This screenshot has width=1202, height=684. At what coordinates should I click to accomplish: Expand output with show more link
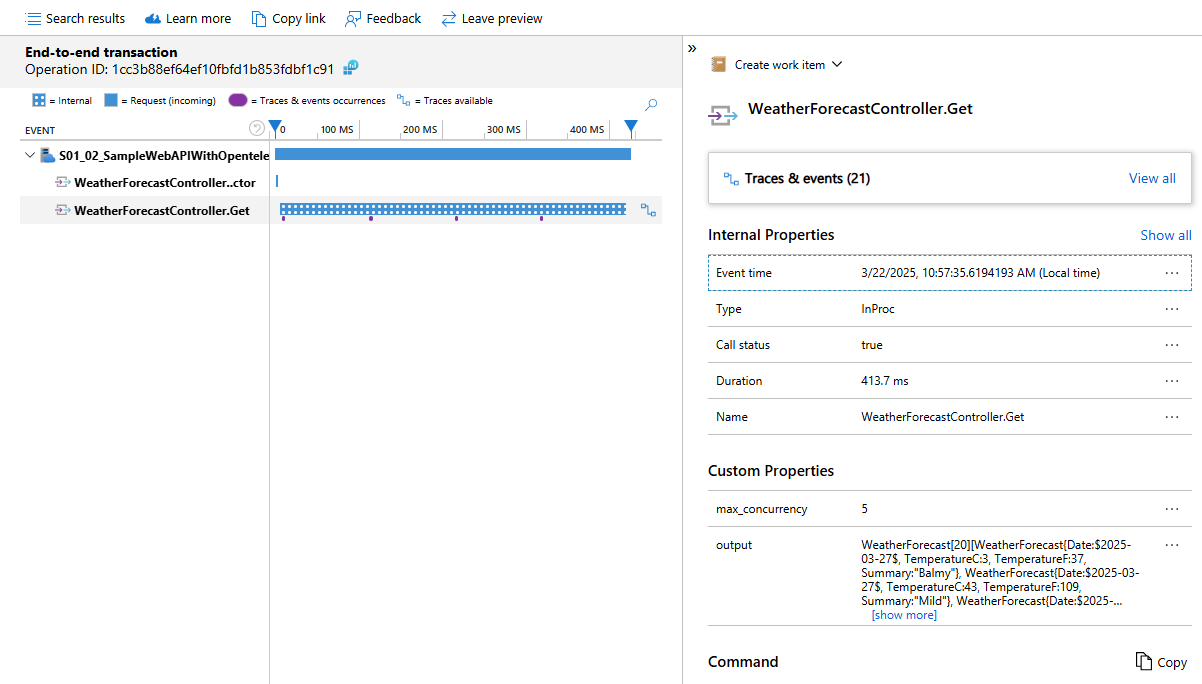coord(904,615)
